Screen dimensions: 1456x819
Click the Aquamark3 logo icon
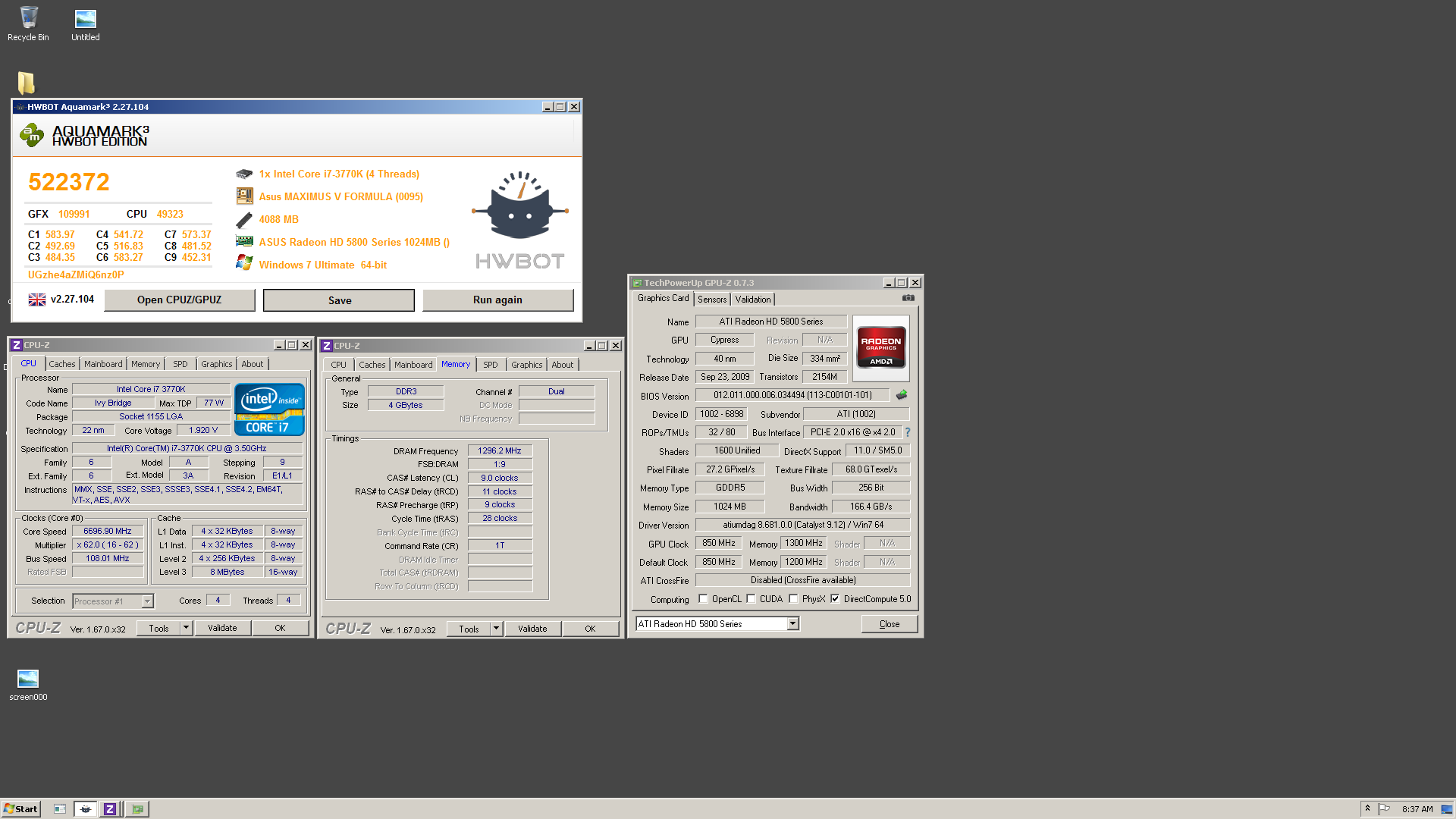coord(32,135)
